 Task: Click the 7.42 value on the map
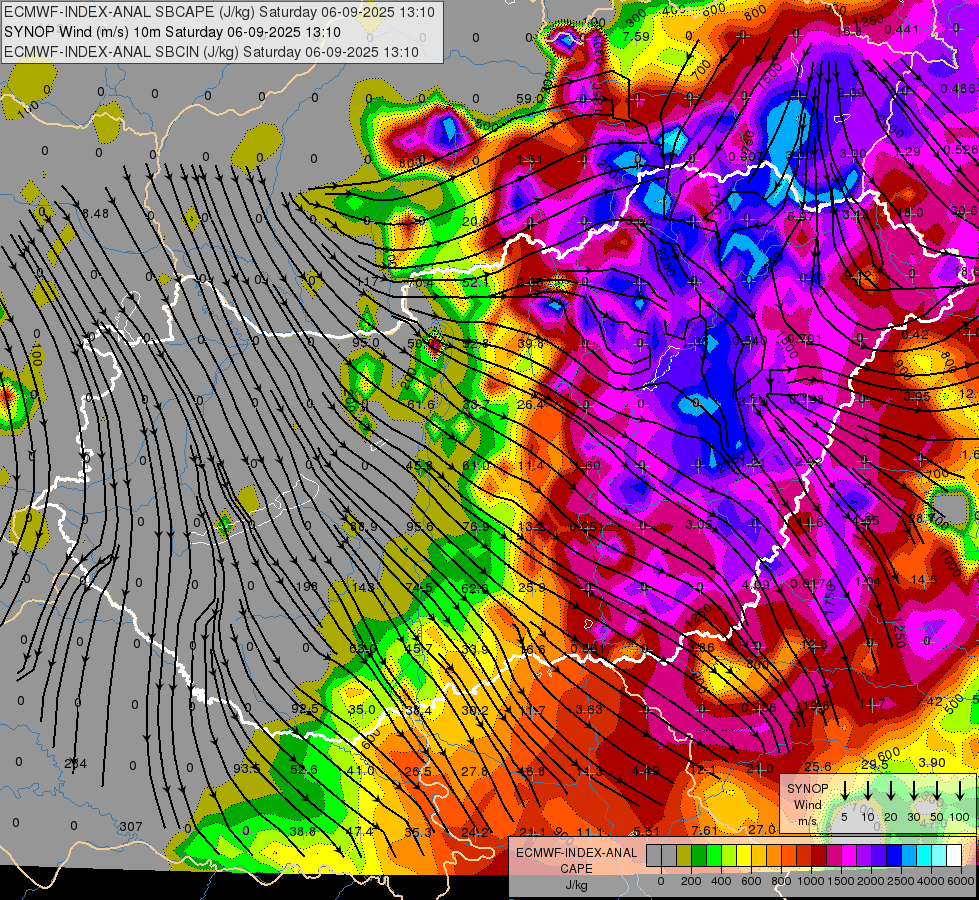click(x=929, y=701)
